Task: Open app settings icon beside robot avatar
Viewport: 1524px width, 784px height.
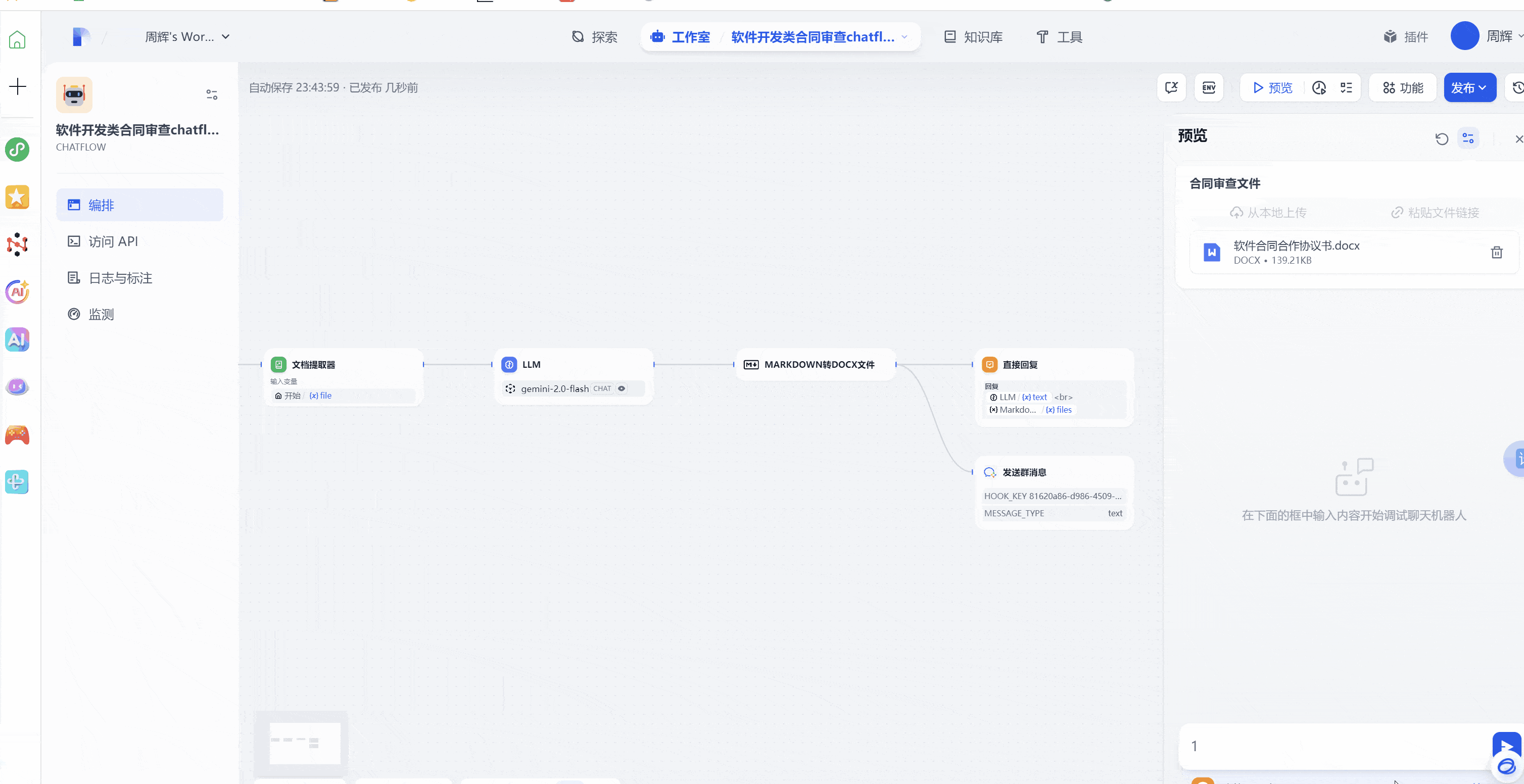Action: [x=211, y=94]
